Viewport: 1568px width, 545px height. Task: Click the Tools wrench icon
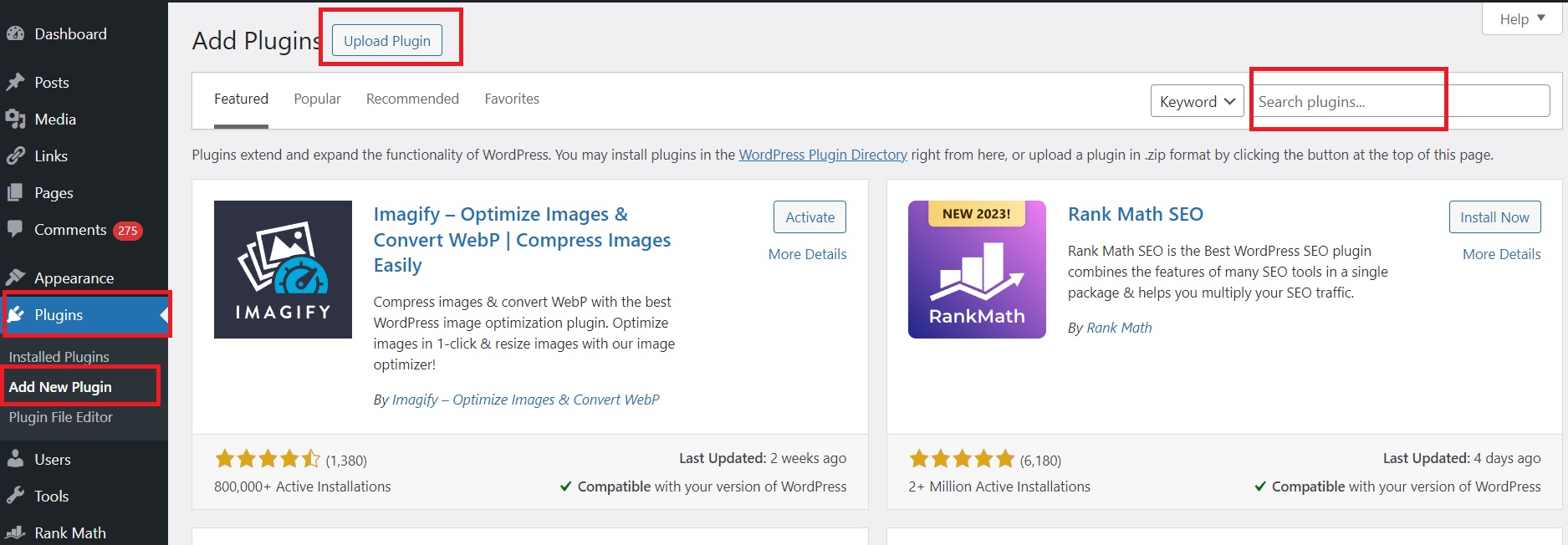coord(15,496)
